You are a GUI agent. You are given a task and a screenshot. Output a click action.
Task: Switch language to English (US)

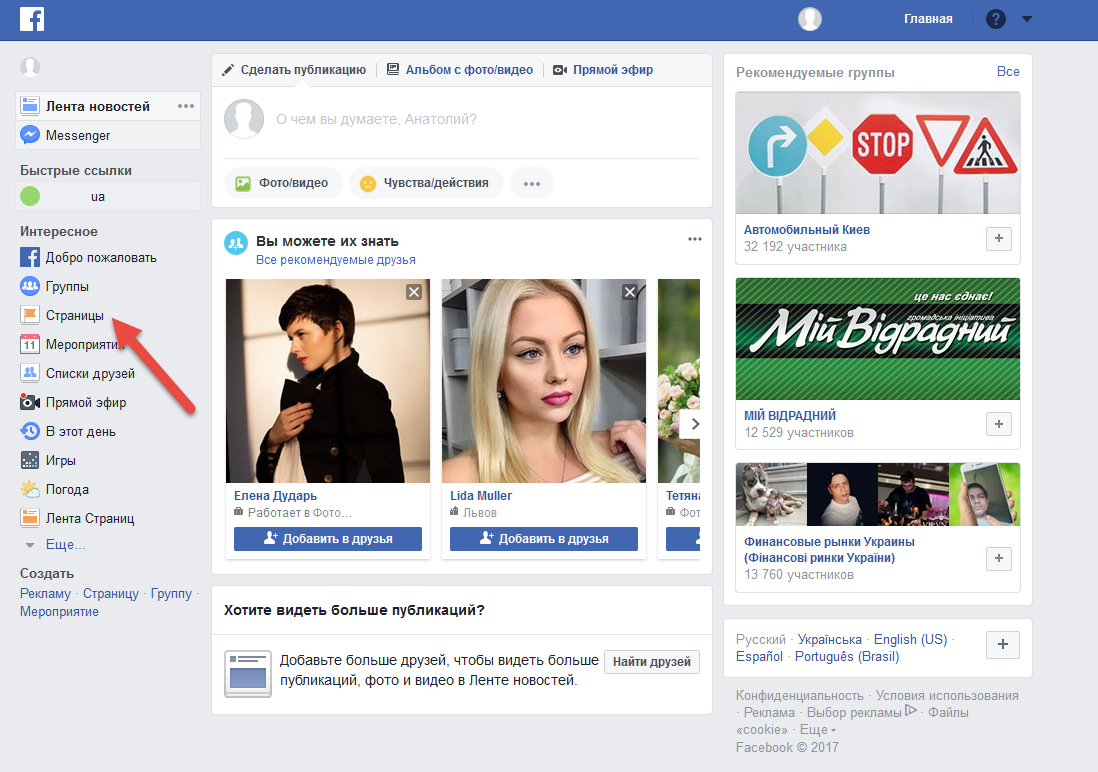(910, 640)
